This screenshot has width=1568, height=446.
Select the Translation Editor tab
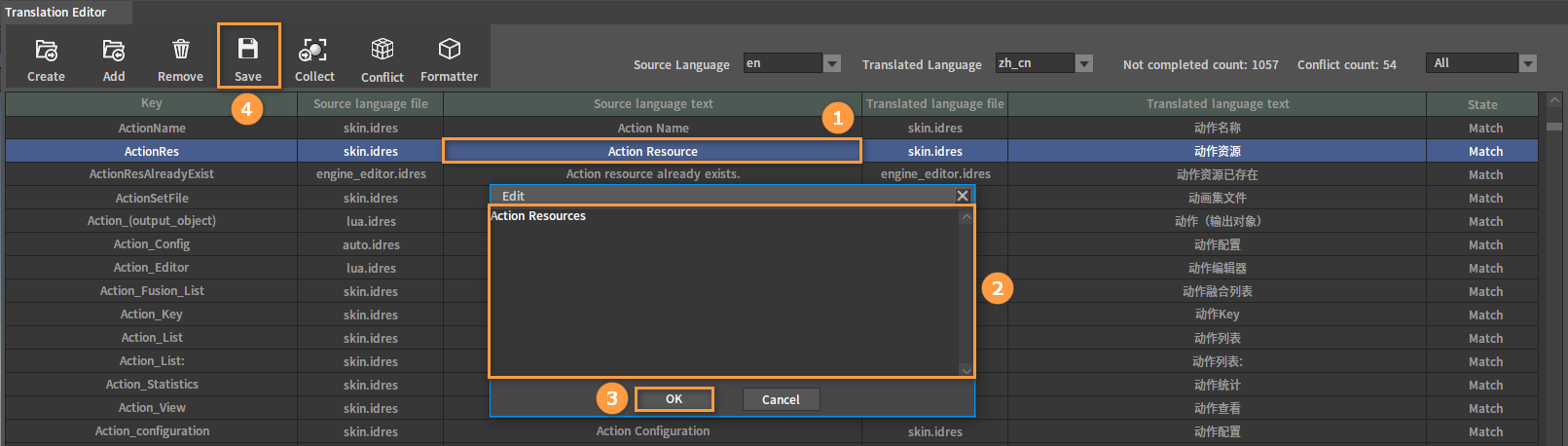coord(55,12)
